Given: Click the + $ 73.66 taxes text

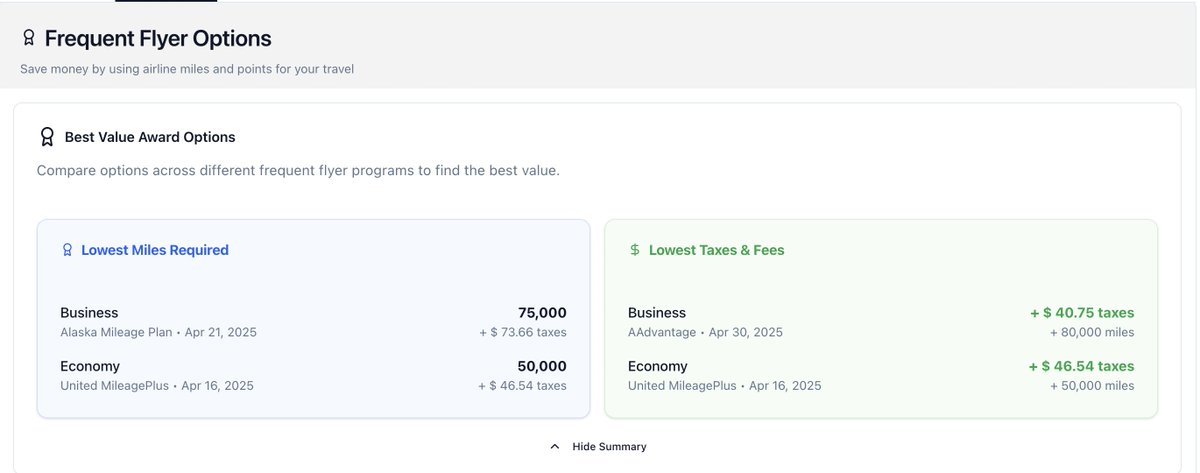Looking at the screenshot, I should 523,332.
